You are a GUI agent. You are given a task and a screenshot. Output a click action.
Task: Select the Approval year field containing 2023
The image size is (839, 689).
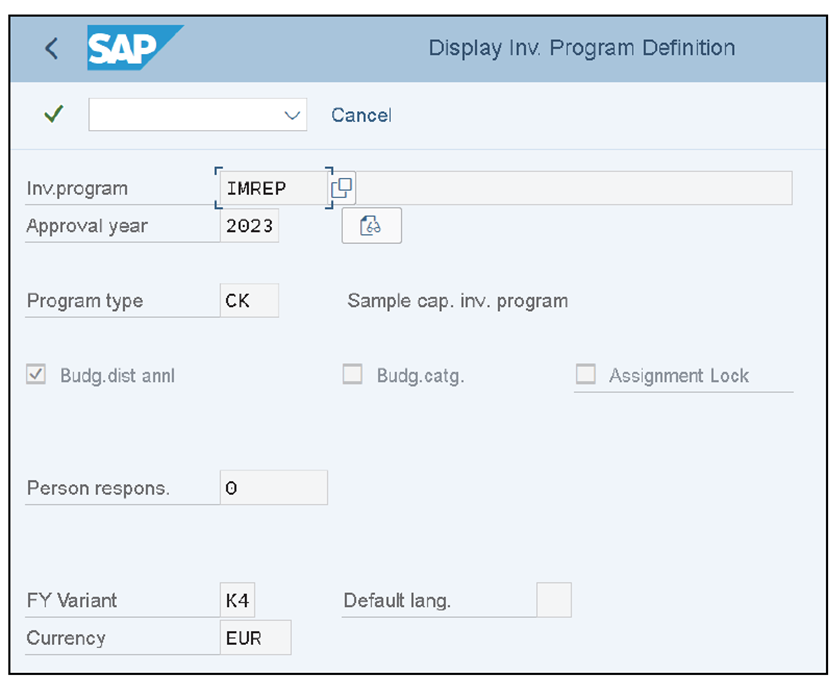(249, 225)
